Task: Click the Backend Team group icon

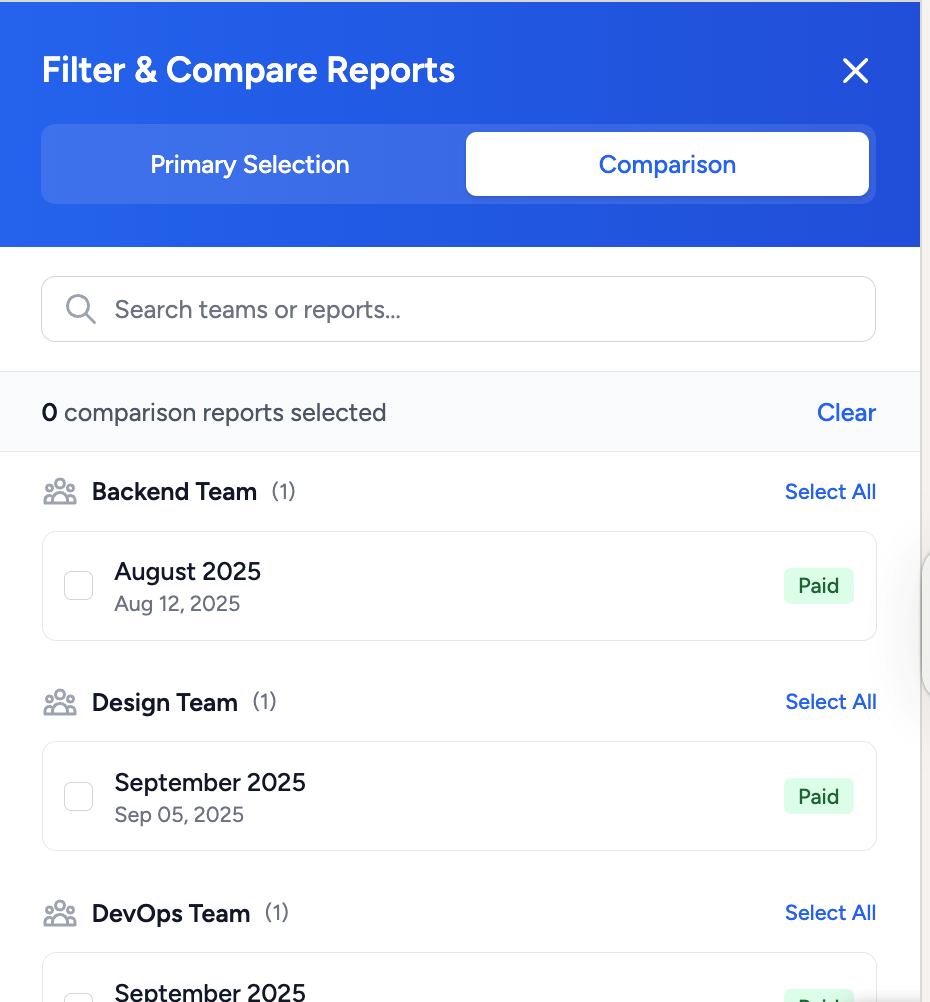Action: (60, 492)
